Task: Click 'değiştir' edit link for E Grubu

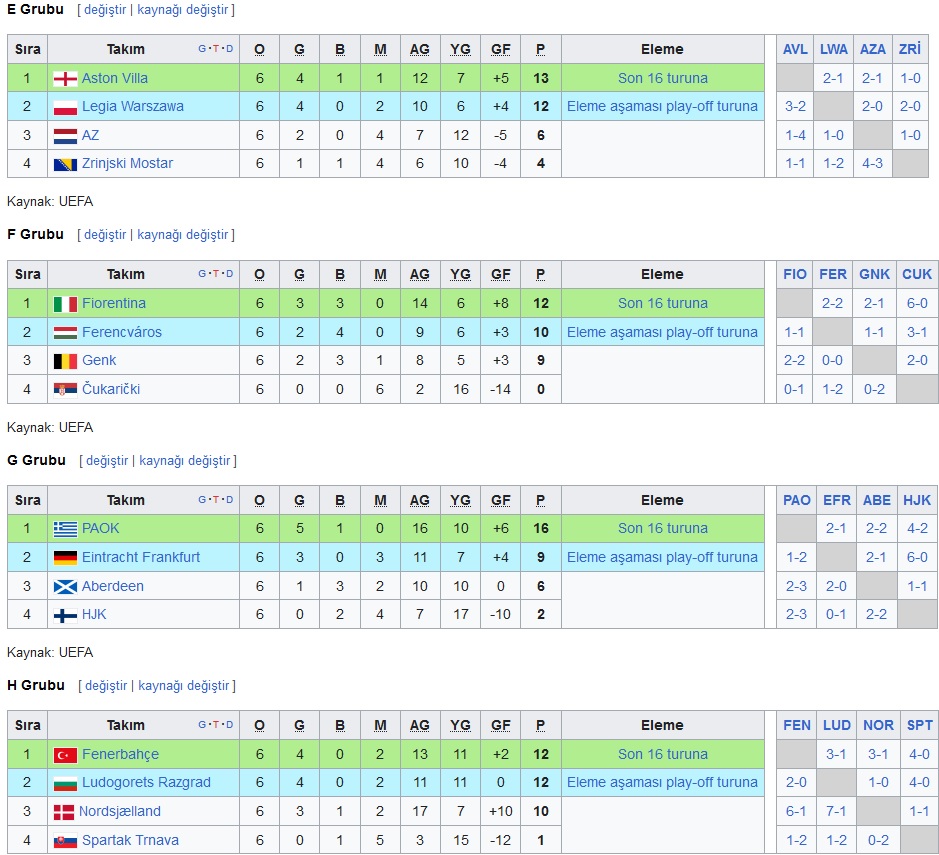Action: click(x=105, y=10)
